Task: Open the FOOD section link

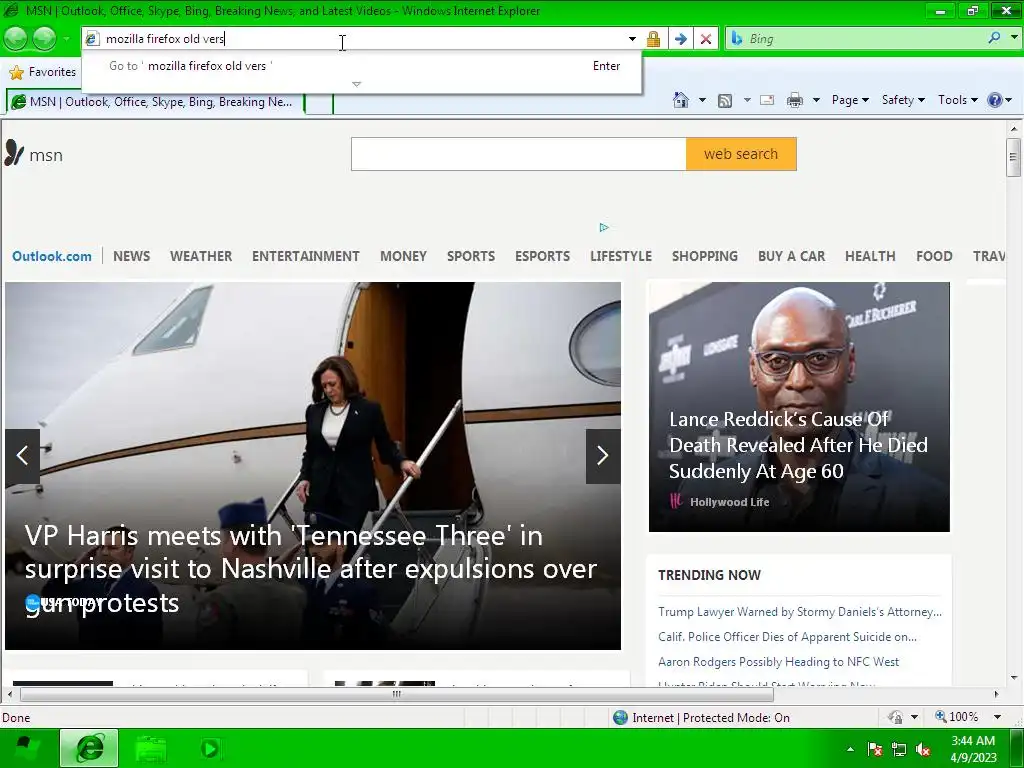Action: click(934, 256)
